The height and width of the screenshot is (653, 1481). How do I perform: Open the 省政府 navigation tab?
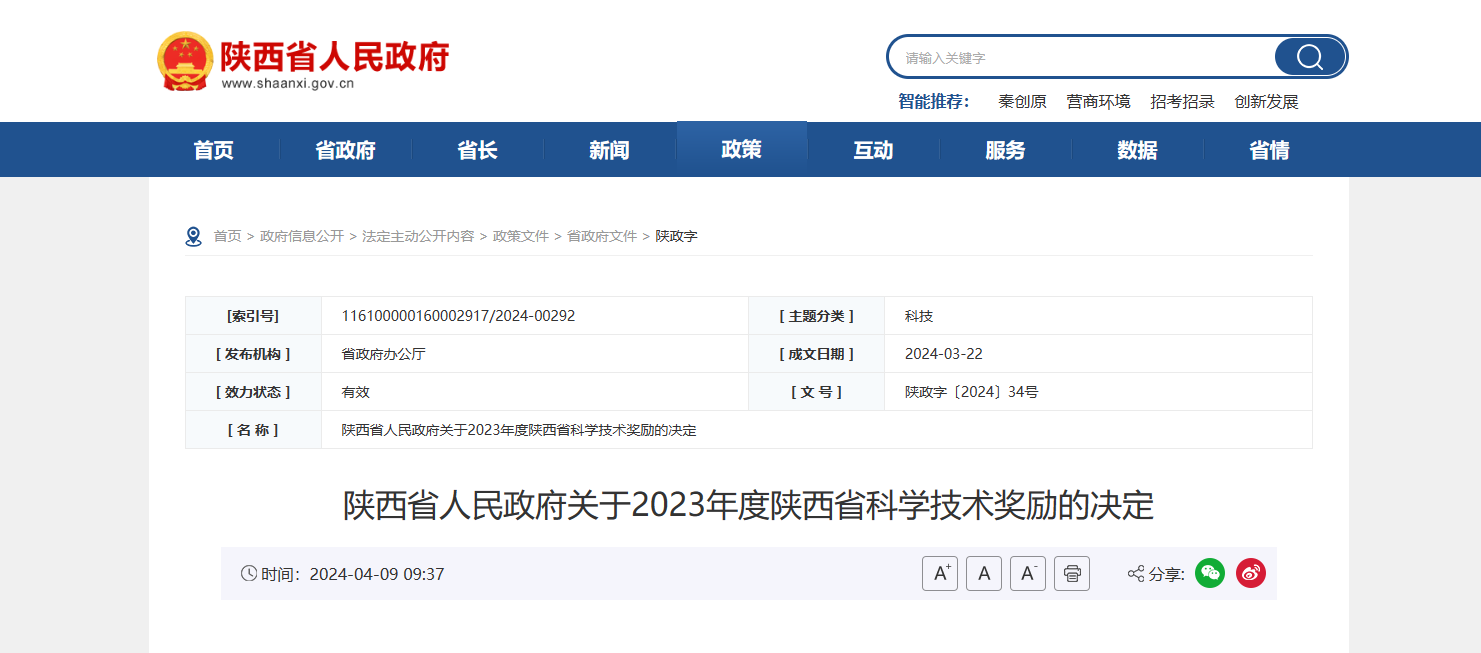click(x=346, y=150)
